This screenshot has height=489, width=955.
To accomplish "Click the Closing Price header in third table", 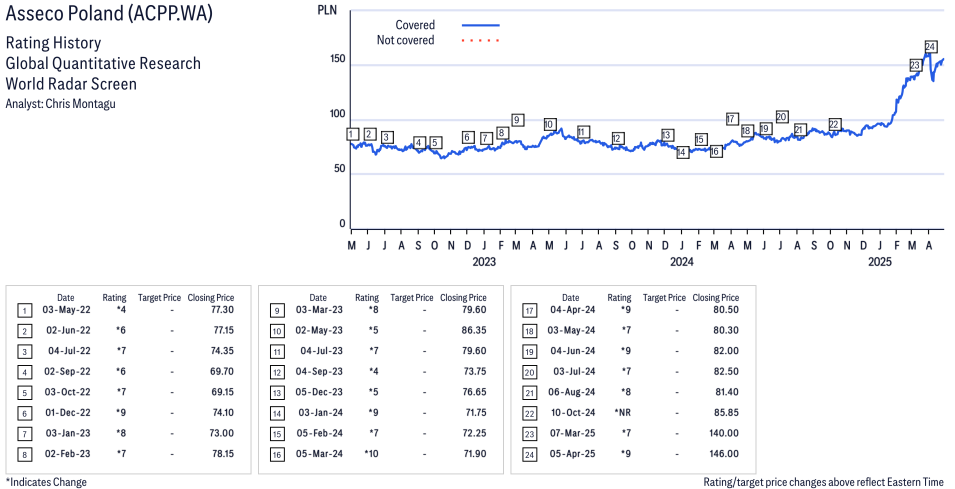I will coord(716,298).
